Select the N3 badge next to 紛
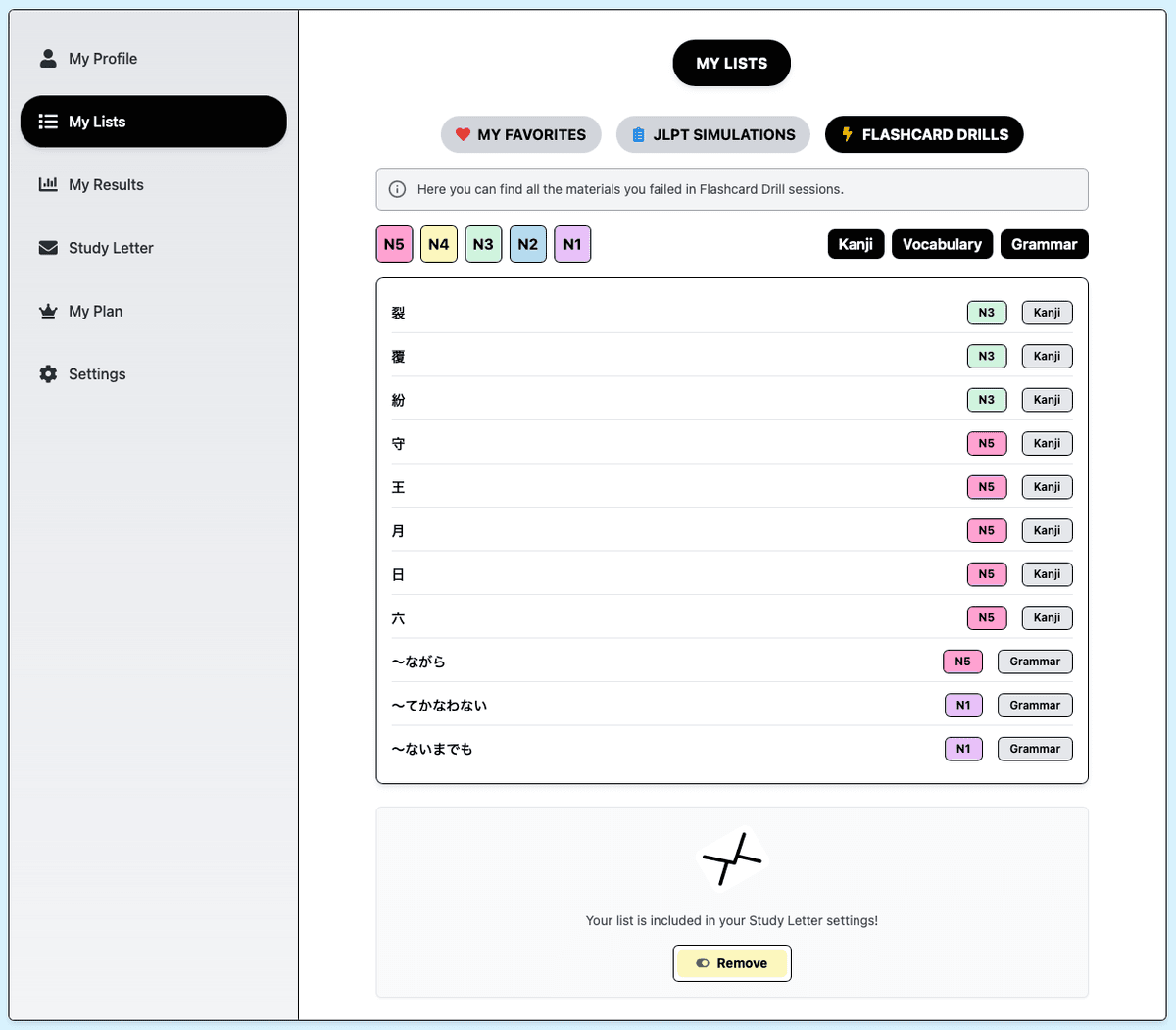 (986, 399)
